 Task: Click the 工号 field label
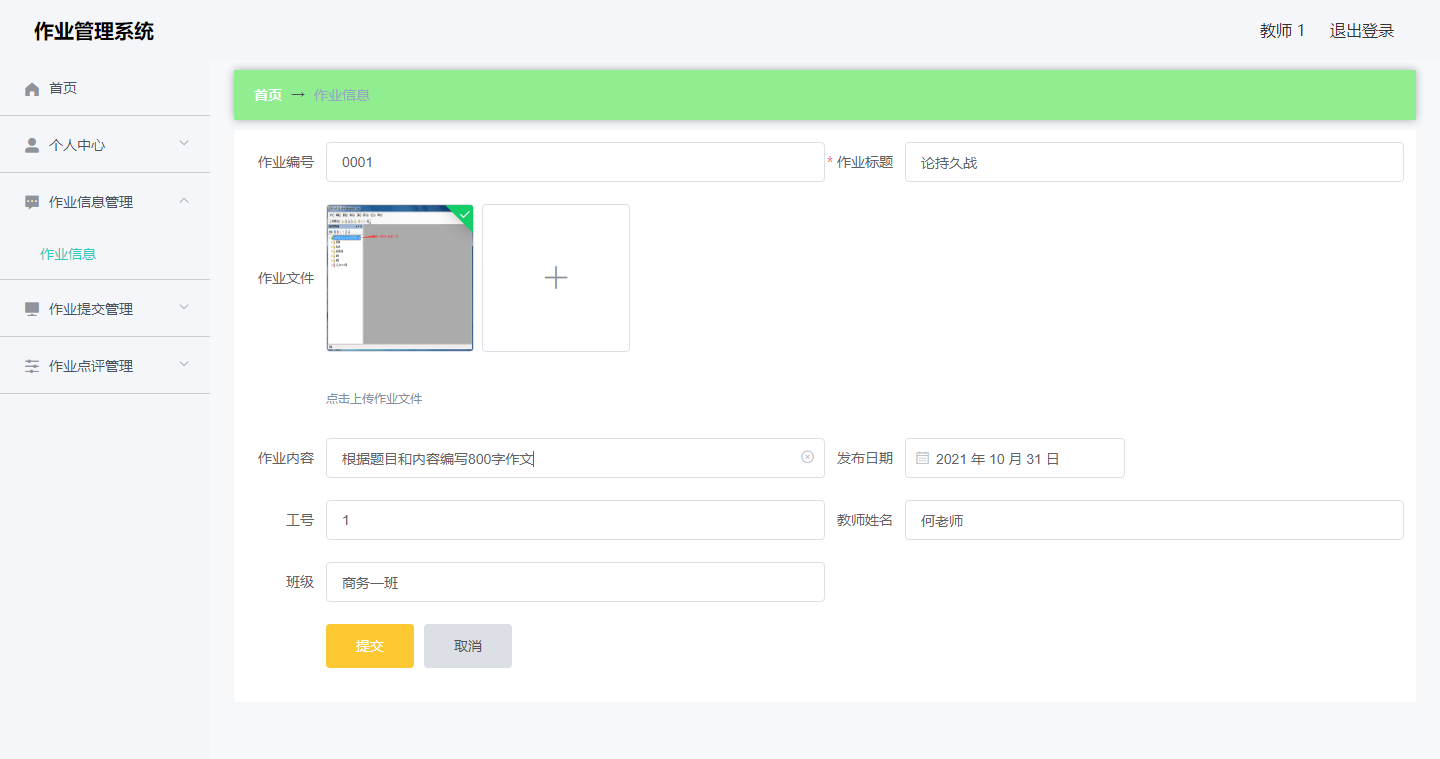300,520
